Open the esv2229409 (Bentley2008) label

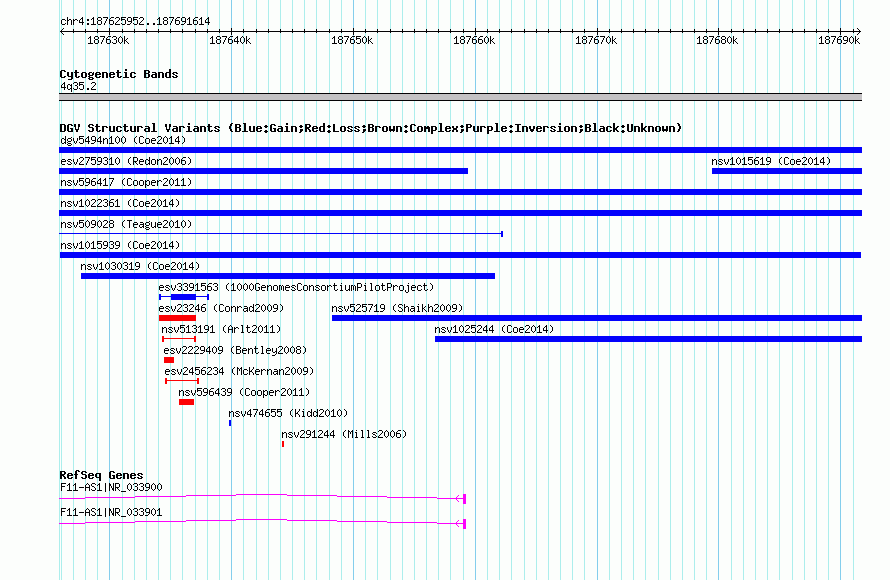(235, 350)
